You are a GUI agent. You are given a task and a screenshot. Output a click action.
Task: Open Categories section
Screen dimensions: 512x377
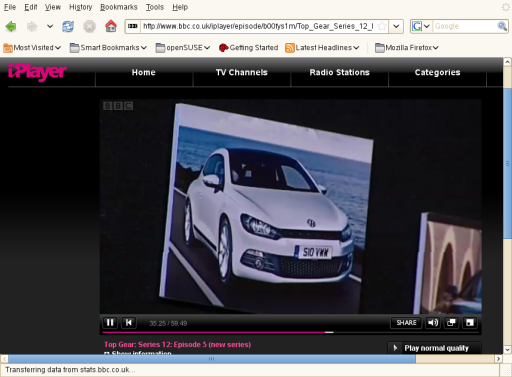[437, 72]
